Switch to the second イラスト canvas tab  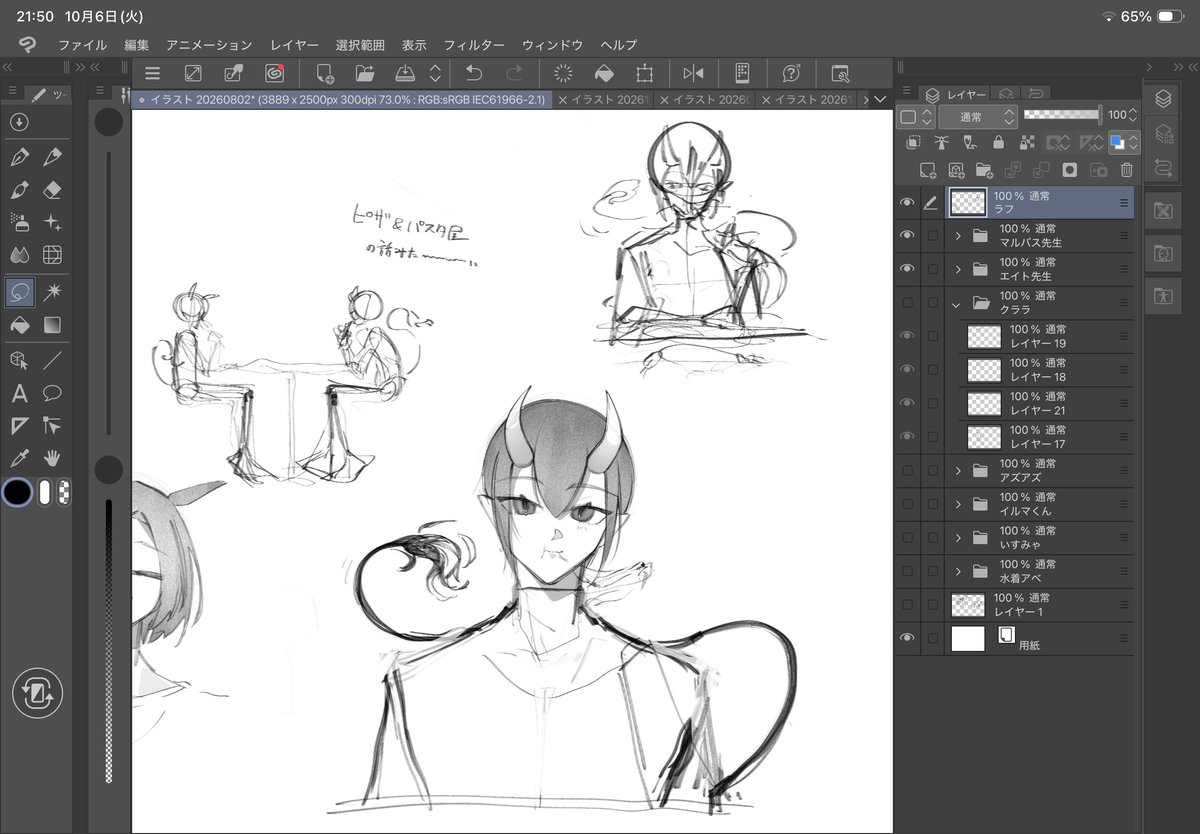[x=604, y=100]
